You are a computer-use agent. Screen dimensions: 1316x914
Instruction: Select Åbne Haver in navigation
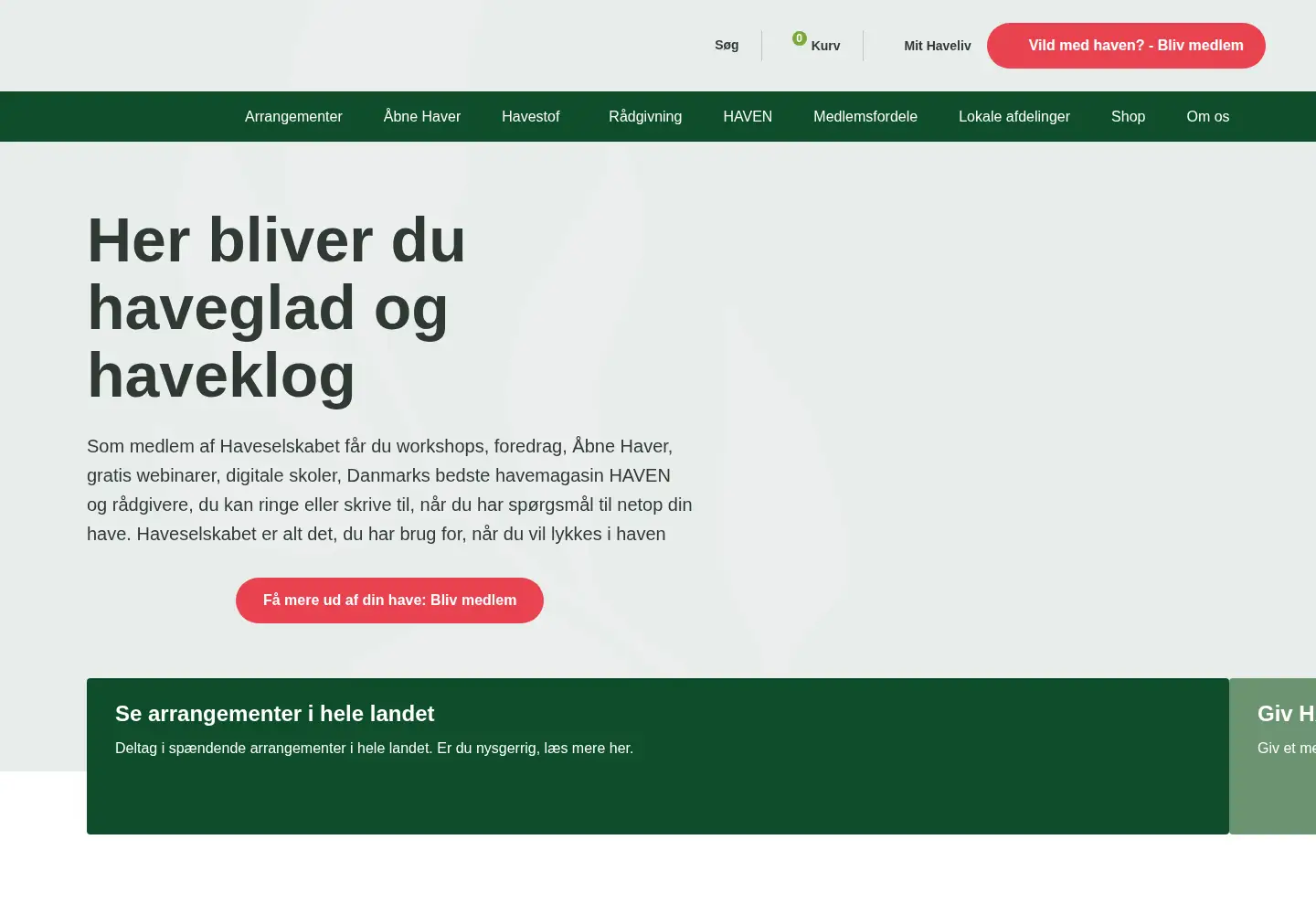click(421, 116)
